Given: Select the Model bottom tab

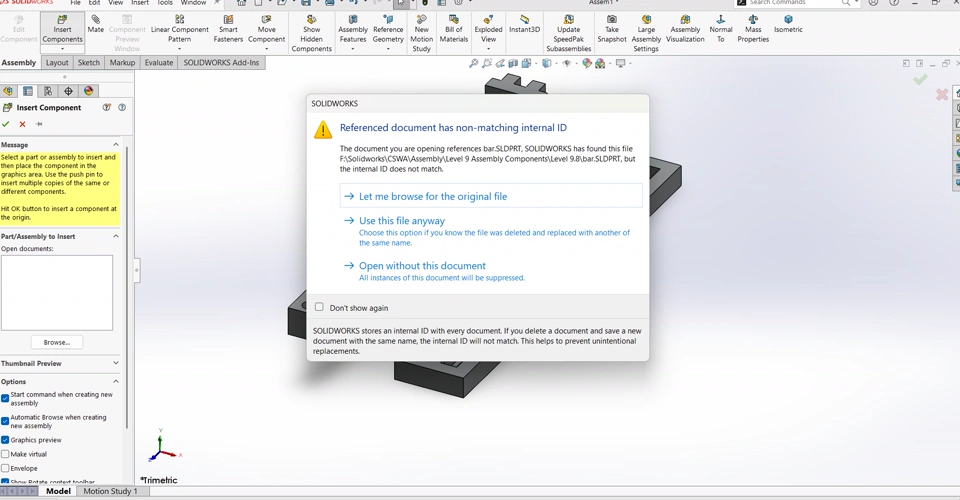Looking at the screenshot, I should coord(58,491).
